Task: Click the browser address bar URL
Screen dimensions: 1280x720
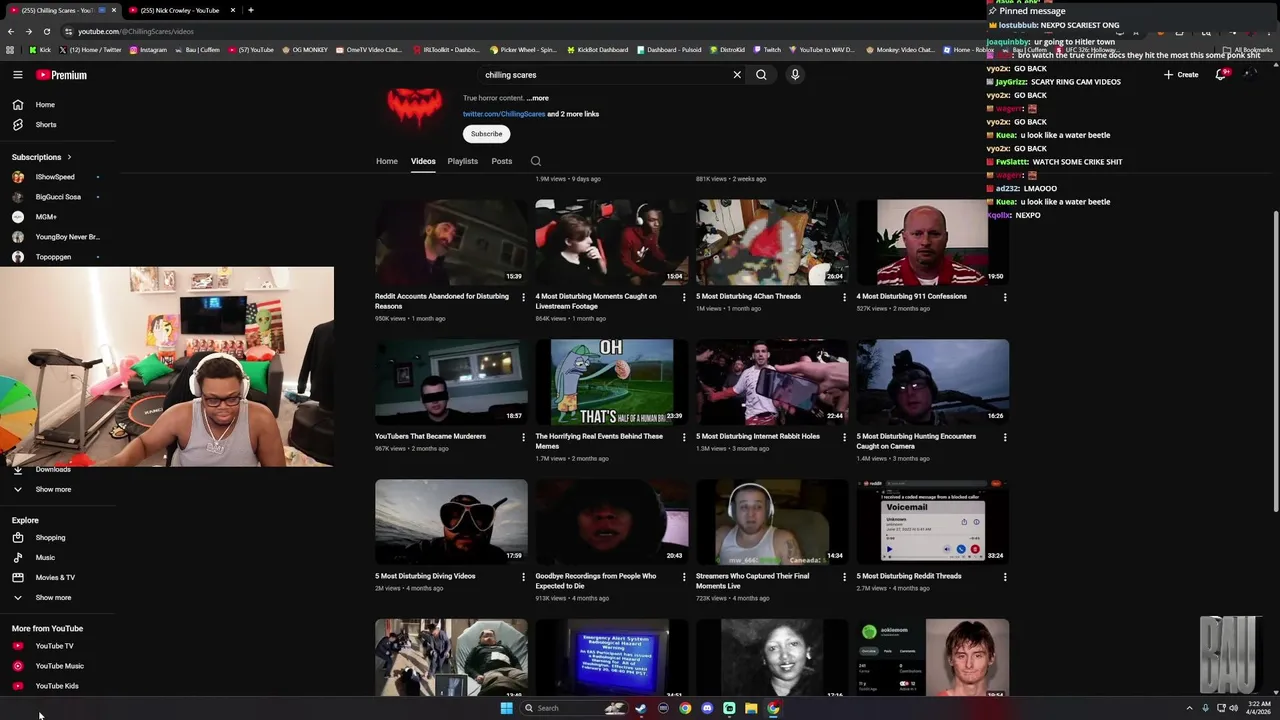Action: pyautogui.click(x=136, y=31)
